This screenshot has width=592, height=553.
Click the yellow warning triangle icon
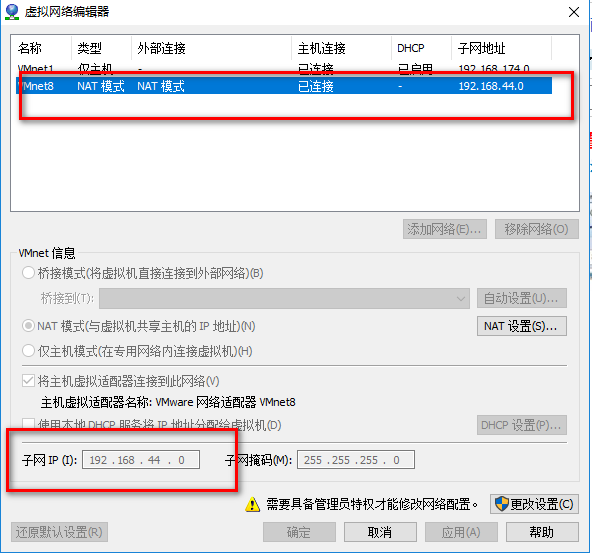[x=253, y=504]
